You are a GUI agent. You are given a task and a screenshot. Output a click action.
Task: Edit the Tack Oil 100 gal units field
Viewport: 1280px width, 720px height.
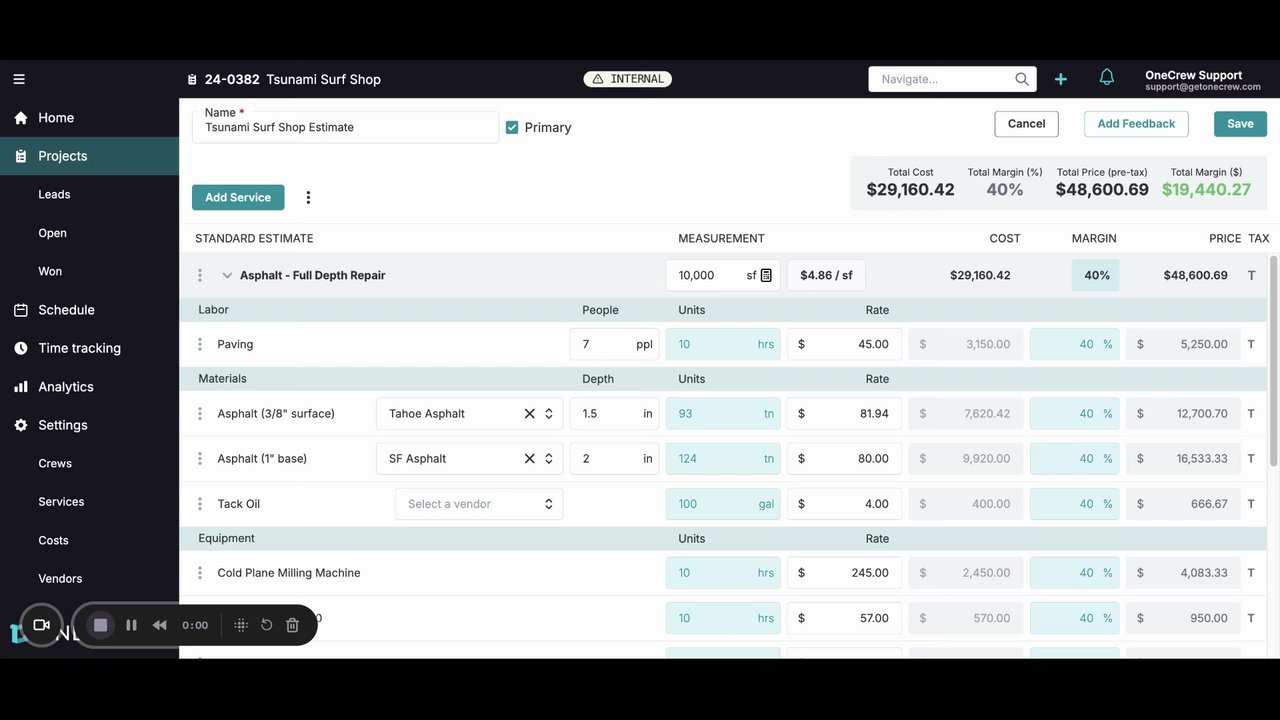pos(723,504)
